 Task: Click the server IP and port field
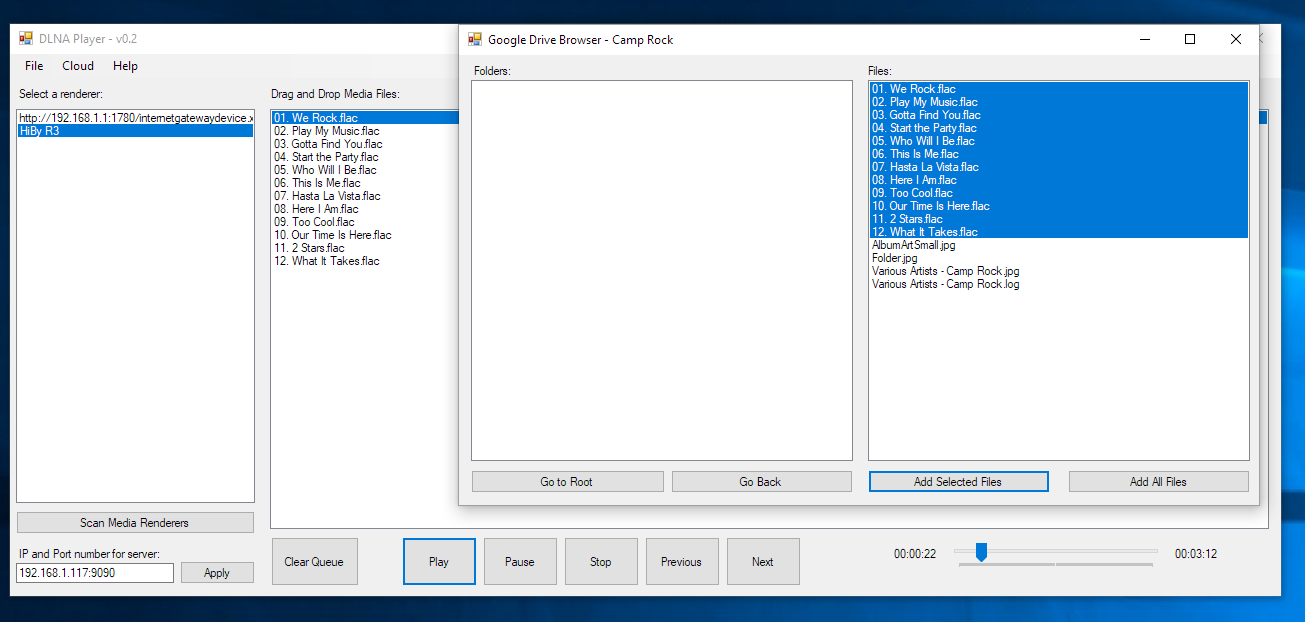coord(95,573)
